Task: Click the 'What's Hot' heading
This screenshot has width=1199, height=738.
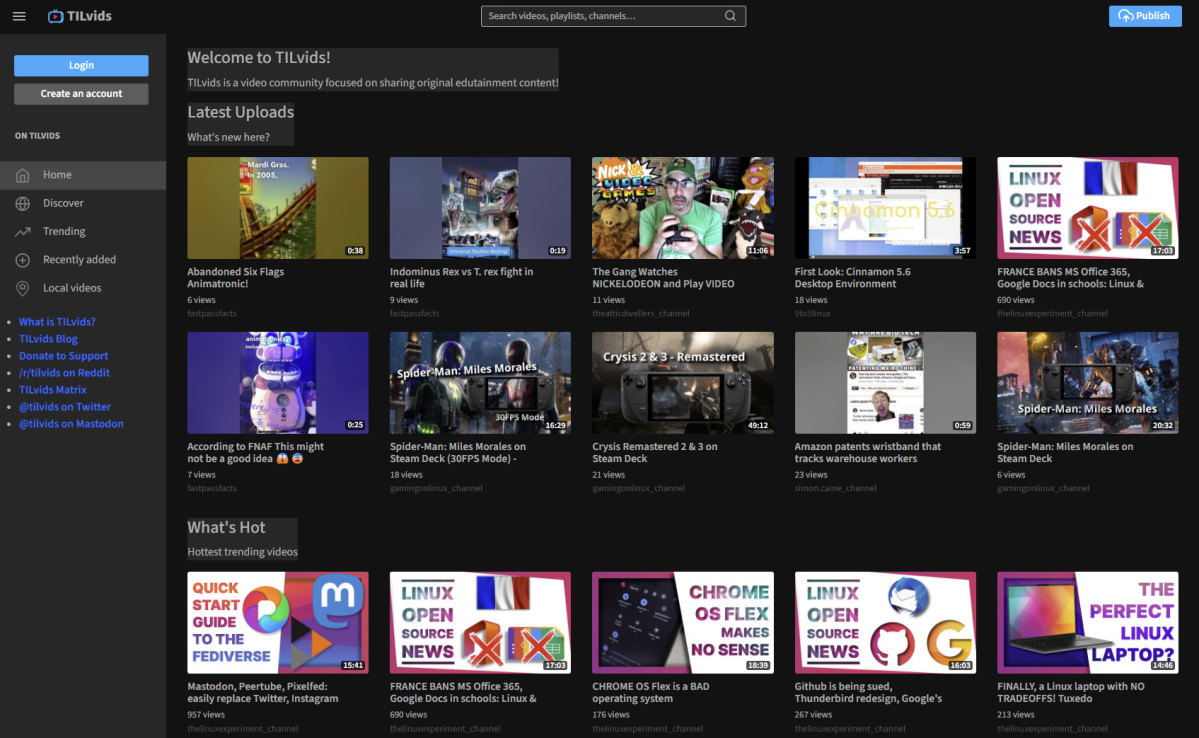Action: 226,528
